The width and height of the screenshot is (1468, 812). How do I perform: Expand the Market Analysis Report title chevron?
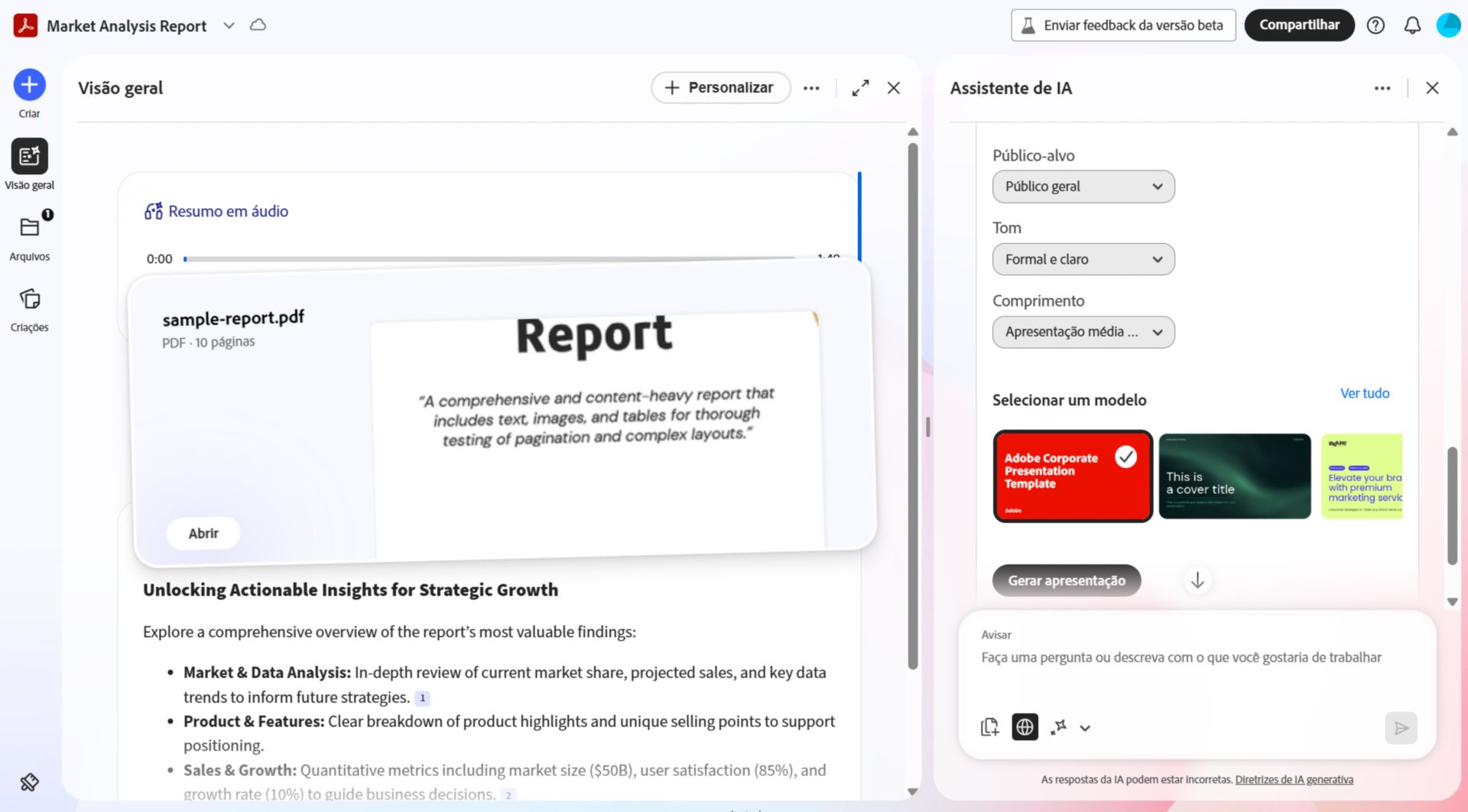click(x=229, y=25)
